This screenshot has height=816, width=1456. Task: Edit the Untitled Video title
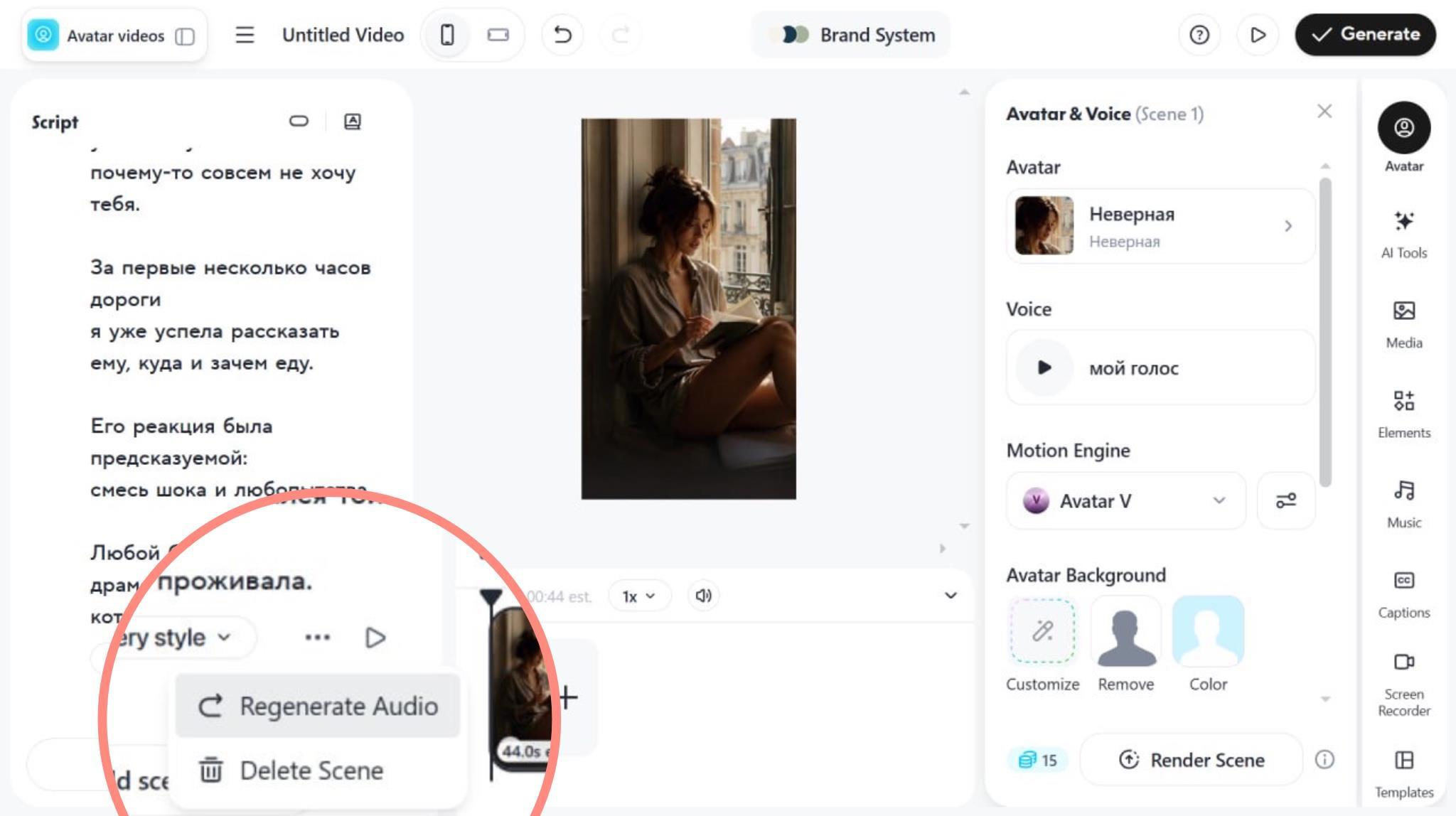343,35
